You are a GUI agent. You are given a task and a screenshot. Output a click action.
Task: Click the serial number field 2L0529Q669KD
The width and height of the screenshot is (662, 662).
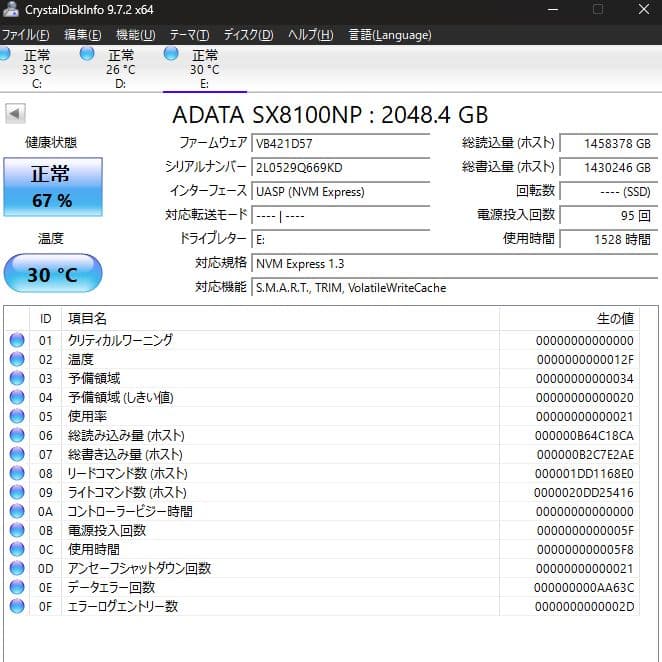(341, 168)
